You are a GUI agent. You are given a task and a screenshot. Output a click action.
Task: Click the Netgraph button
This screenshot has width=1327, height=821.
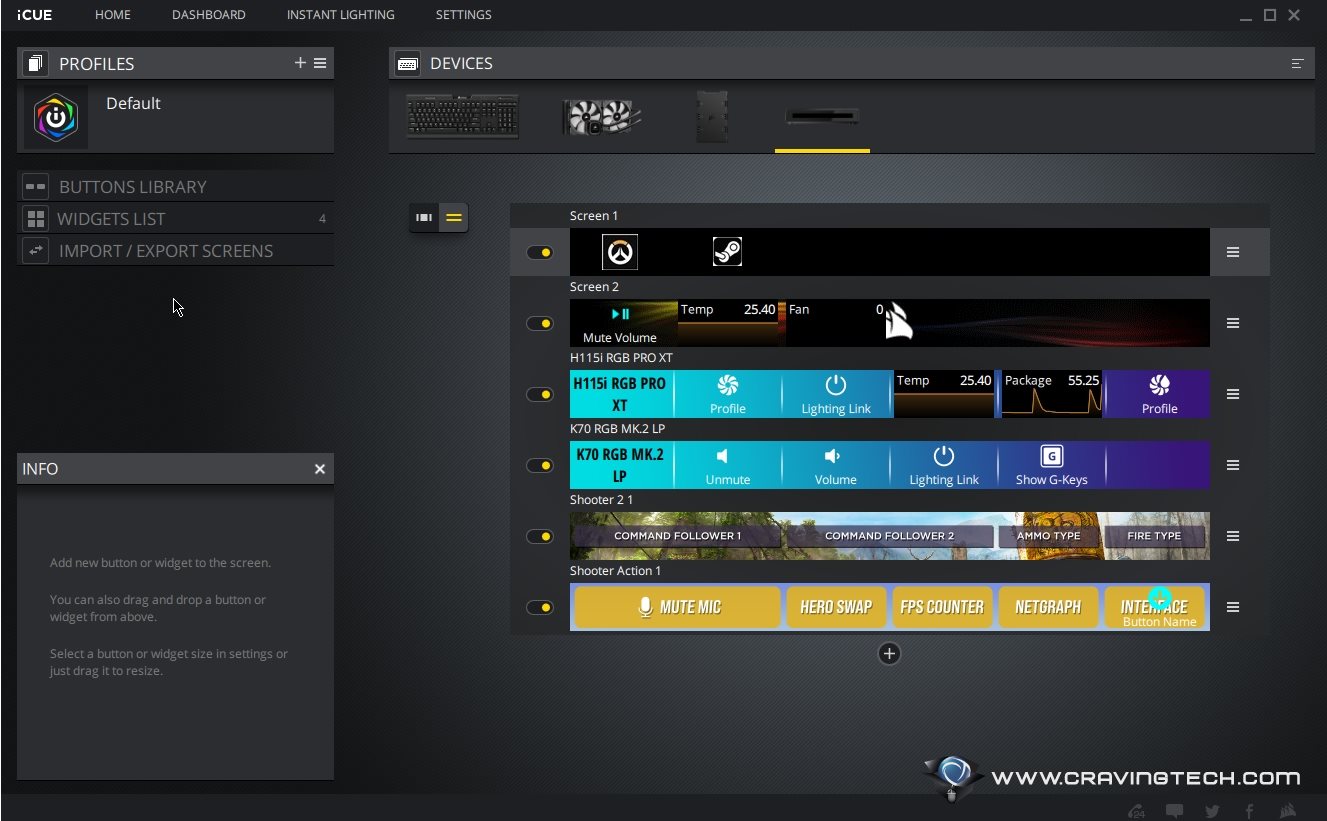pyautogui.click(x=1048, y=607)
